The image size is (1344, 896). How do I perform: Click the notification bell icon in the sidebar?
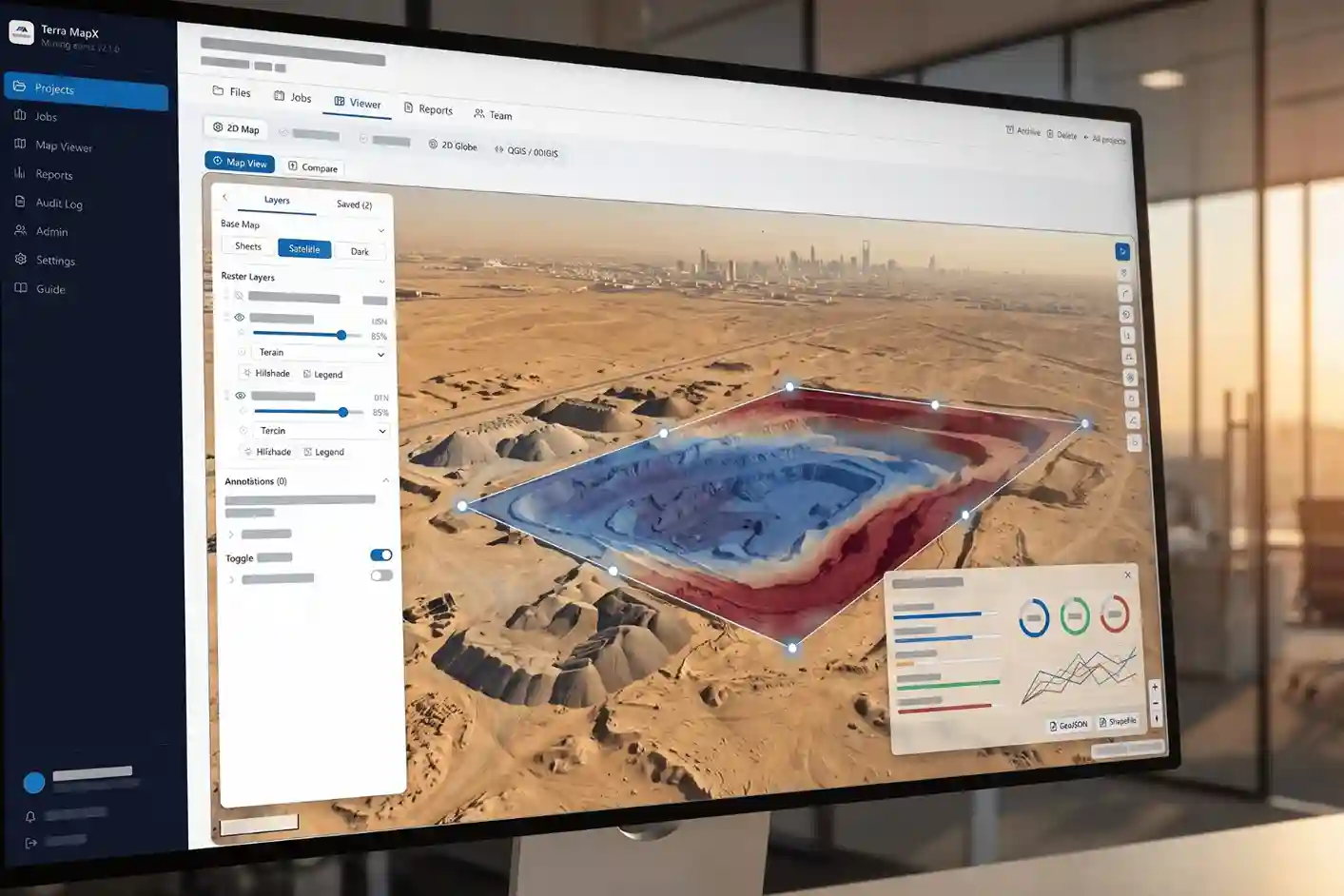[30, 817]
